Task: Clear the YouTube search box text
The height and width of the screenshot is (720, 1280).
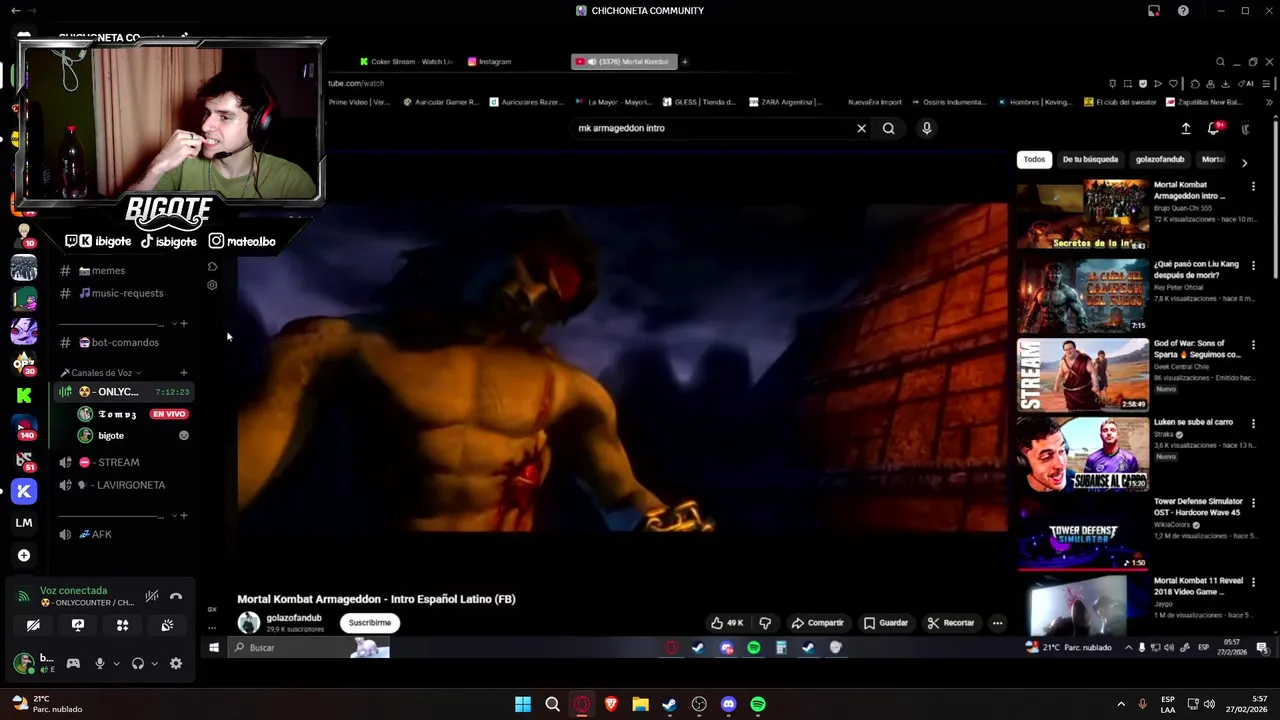Action: [x=861, y=128]
